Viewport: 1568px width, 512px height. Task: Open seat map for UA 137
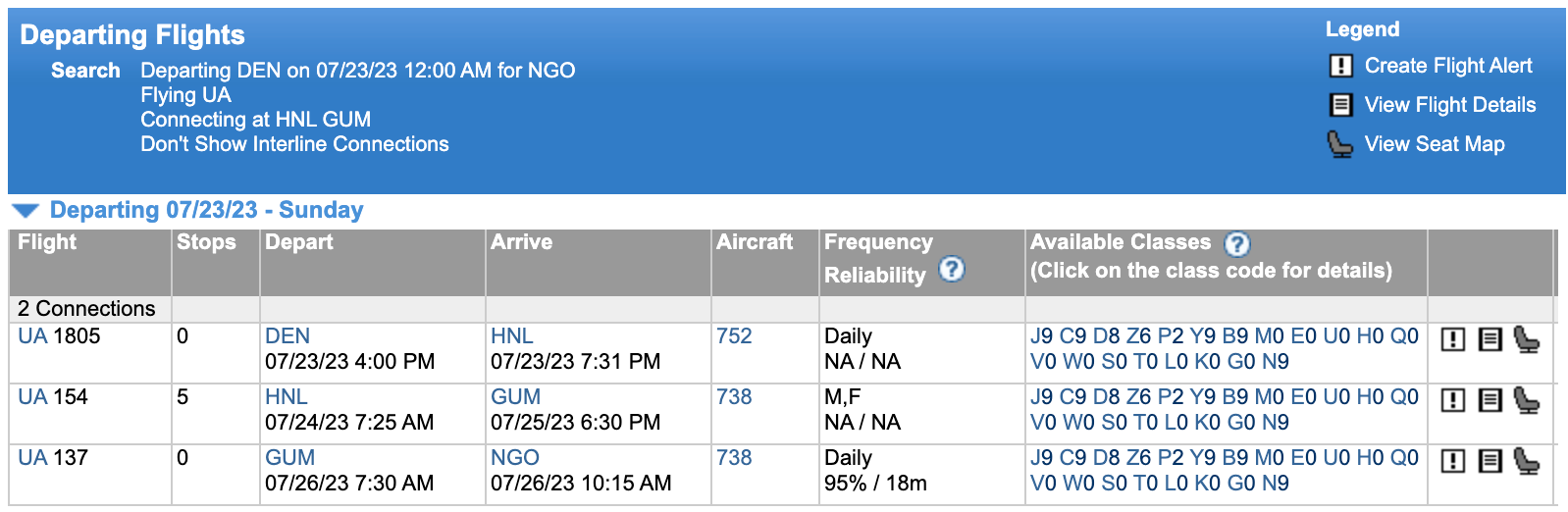coord(1527,461)
